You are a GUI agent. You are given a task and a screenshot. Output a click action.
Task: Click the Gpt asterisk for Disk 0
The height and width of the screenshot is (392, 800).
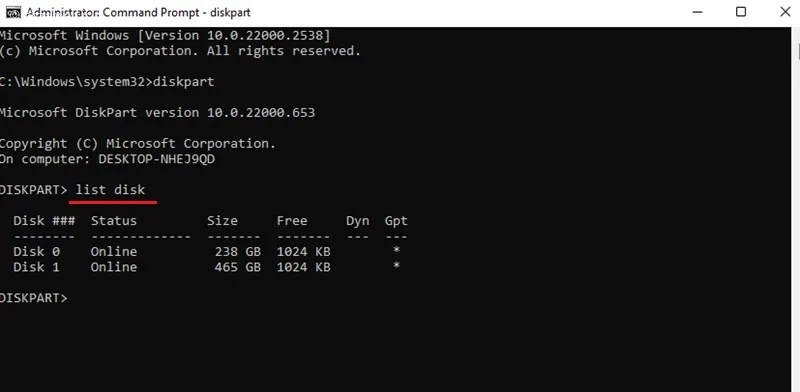coord(396,251)
